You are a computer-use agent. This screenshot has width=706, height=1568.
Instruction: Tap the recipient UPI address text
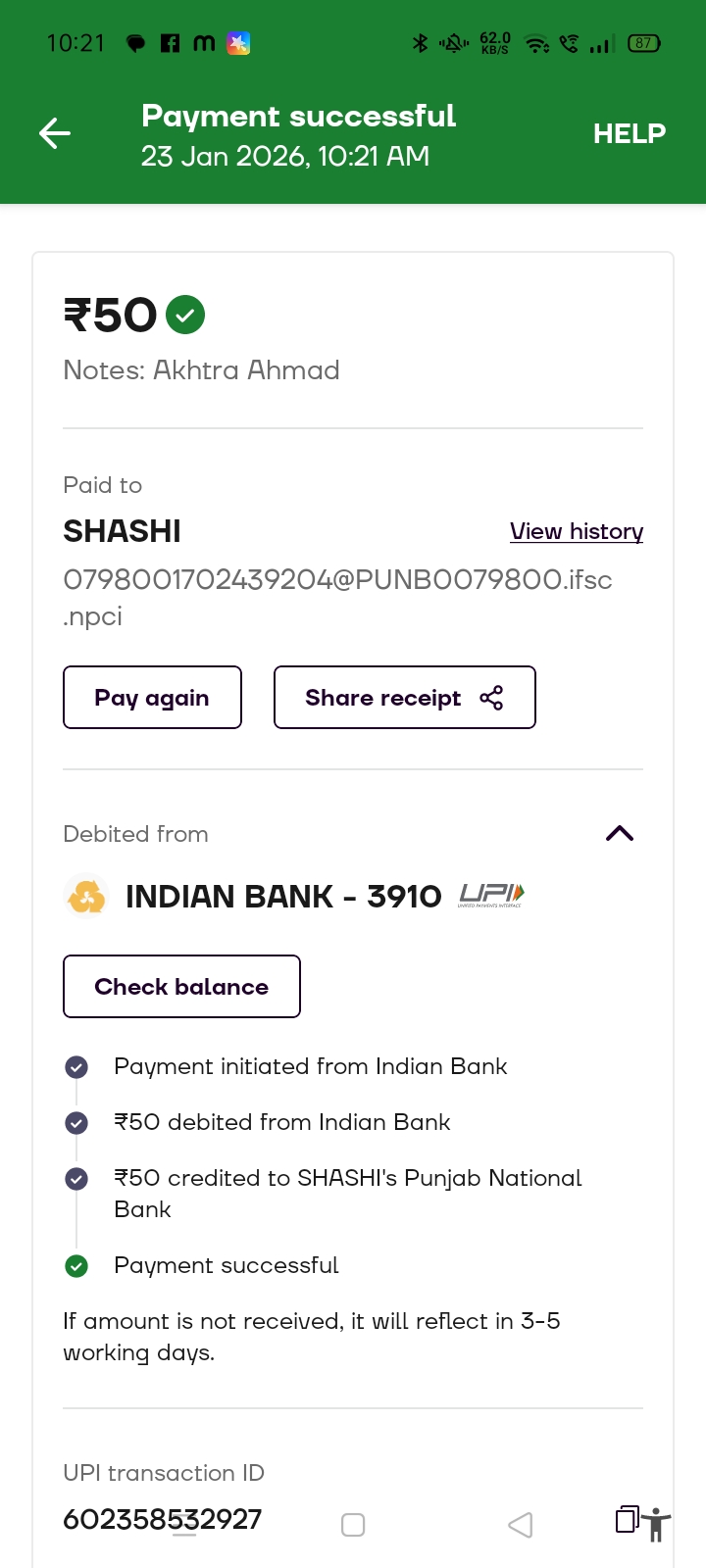337,580
